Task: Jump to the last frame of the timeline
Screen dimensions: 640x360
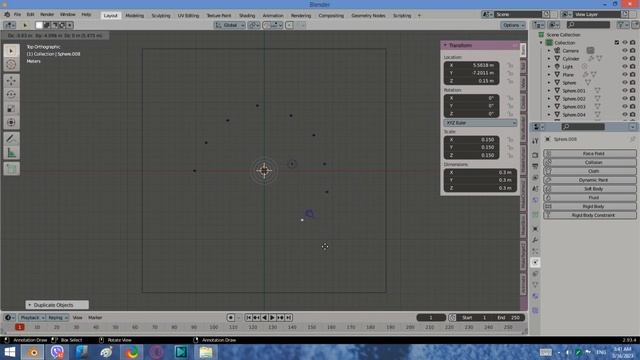Action: (x=288, y=318)
